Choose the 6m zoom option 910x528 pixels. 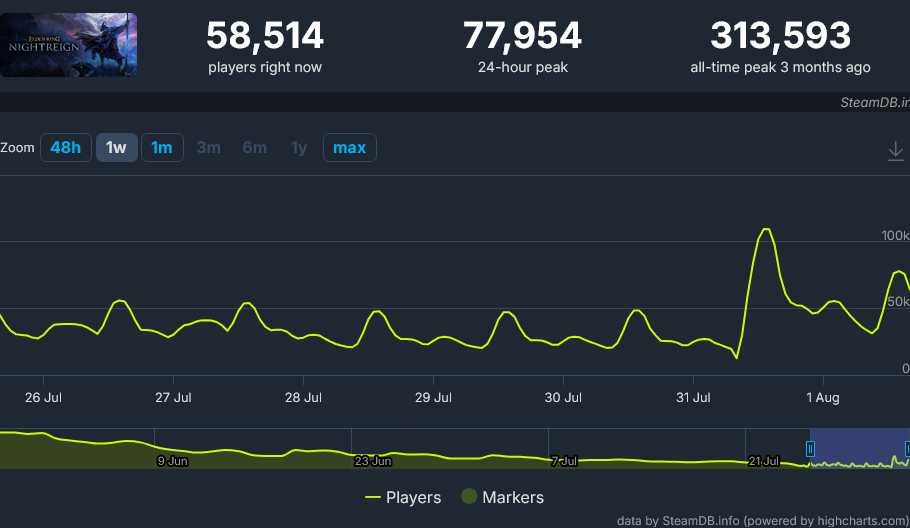[255, 147]
